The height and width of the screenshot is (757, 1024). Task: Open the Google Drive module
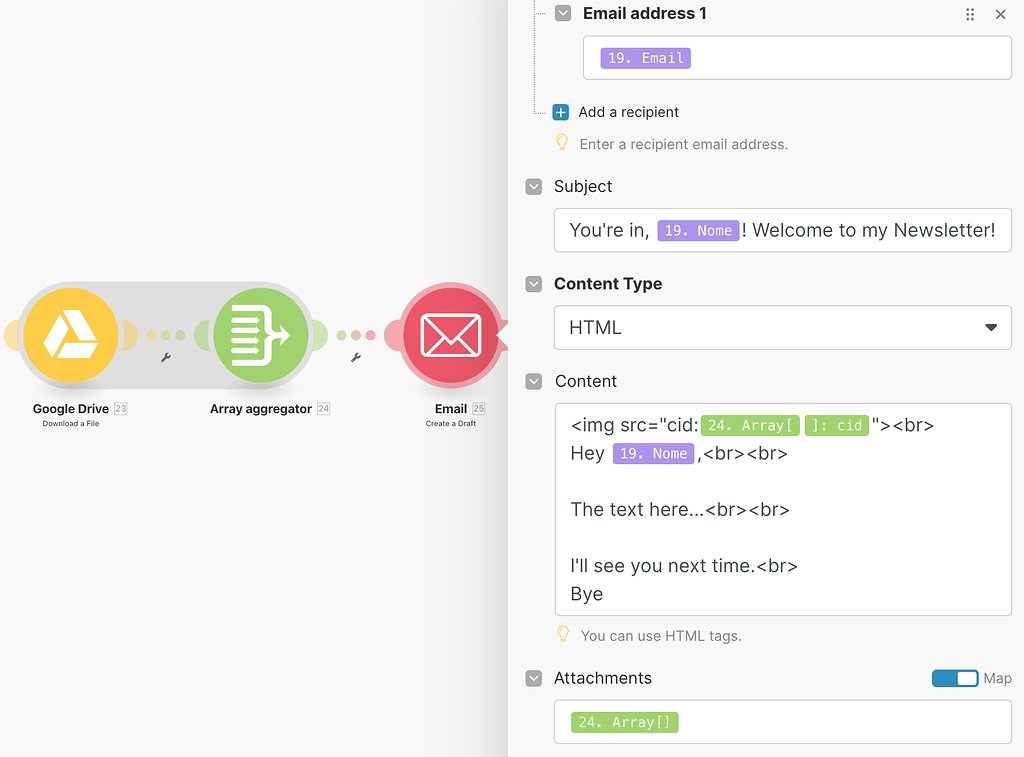pyautogui.click(x=70, y=335)
